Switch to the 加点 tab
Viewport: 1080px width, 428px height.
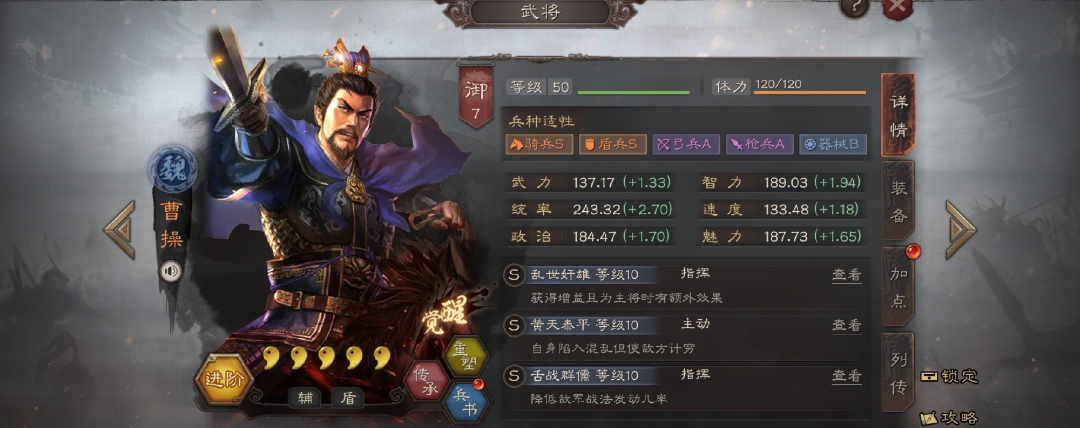[898, 286]
